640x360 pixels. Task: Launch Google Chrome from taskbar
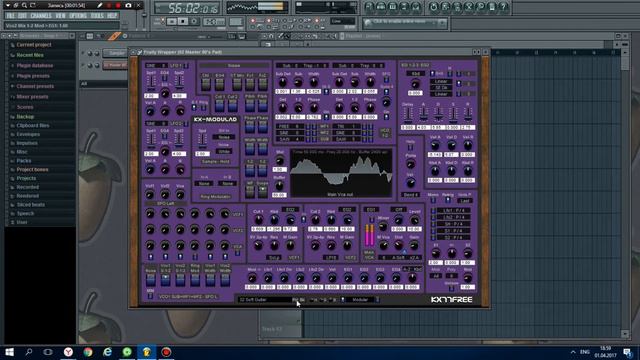click(88, 352)
